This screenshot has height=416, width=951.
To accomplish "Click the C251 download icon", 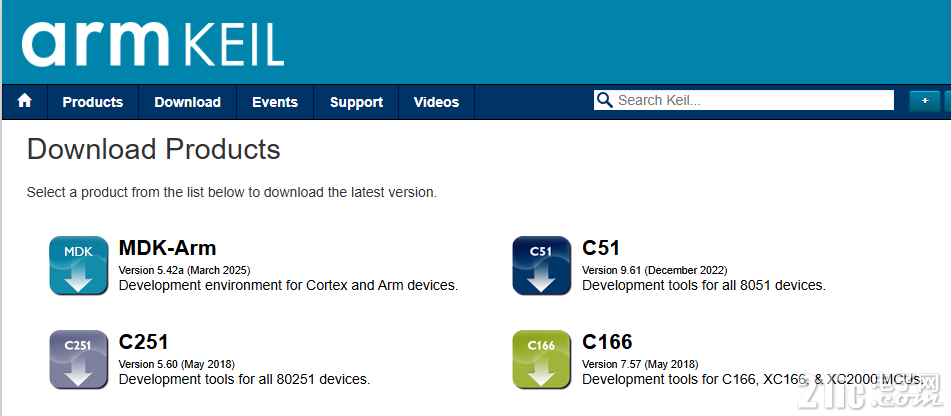I will [x=79, y=360].
